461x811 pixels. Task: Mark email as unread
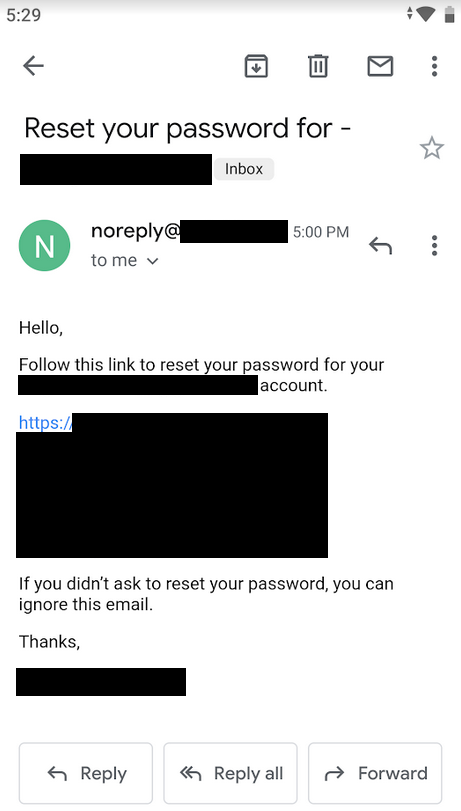[380, 66]
